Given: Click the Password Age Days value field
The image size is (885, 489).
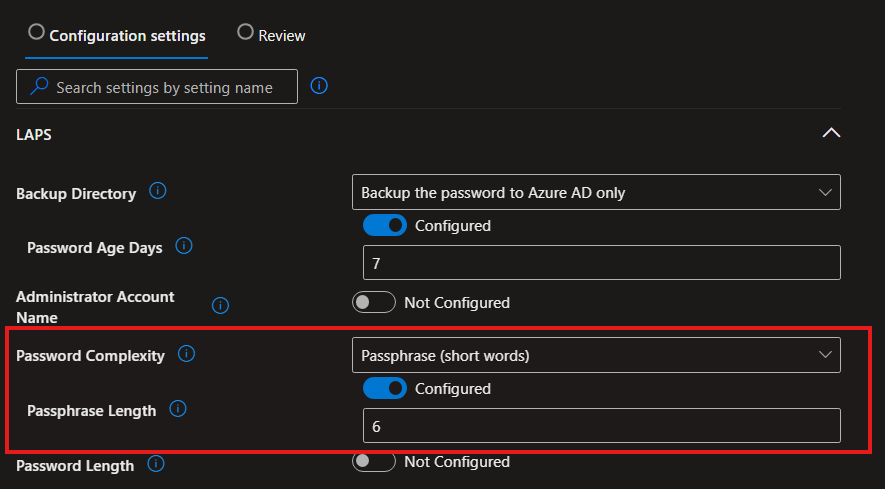Looking at the screenshot, I should pos(601,263).
